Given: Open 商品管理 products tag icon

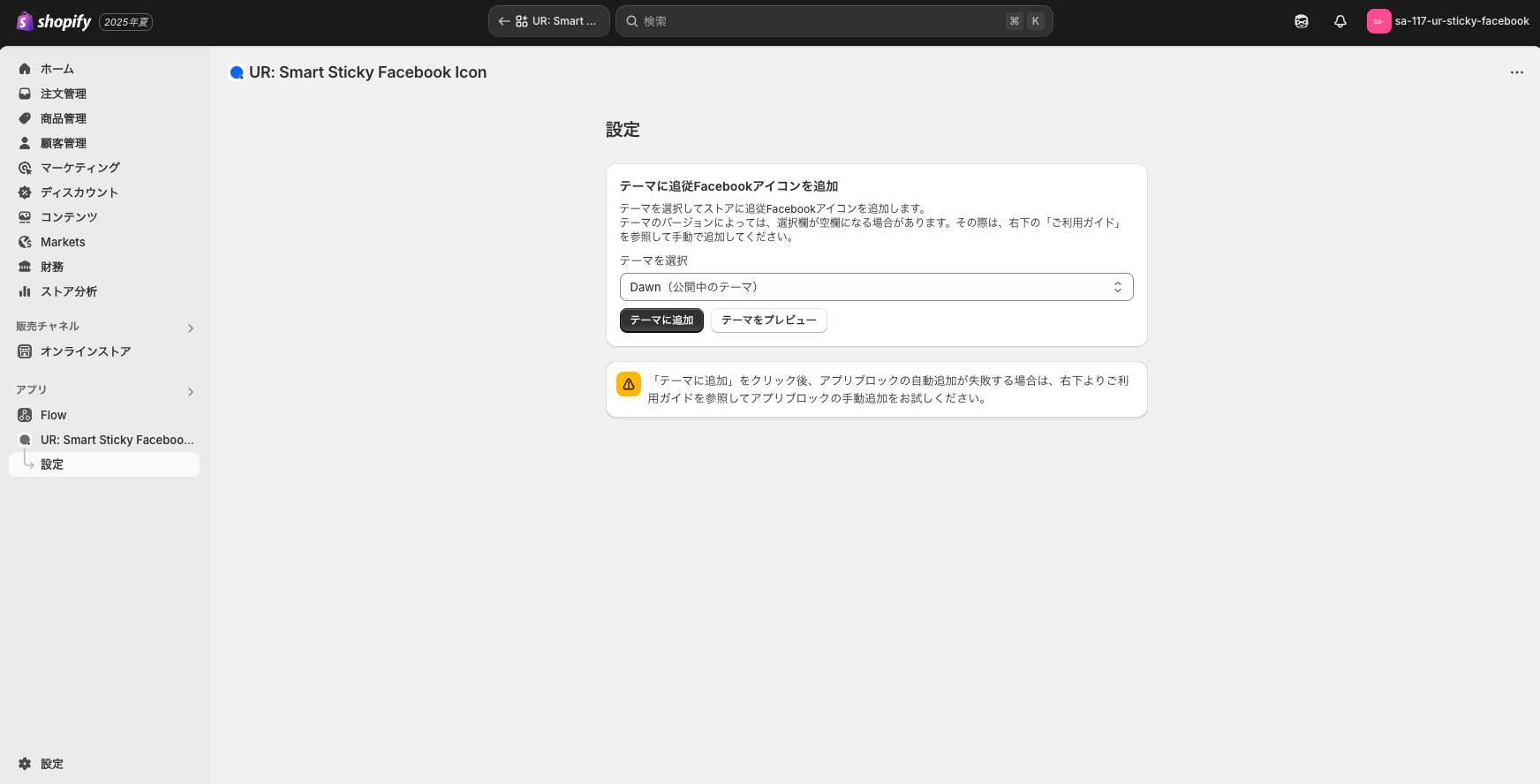Looking at the screenshot, I should click(x=25, y=118).
